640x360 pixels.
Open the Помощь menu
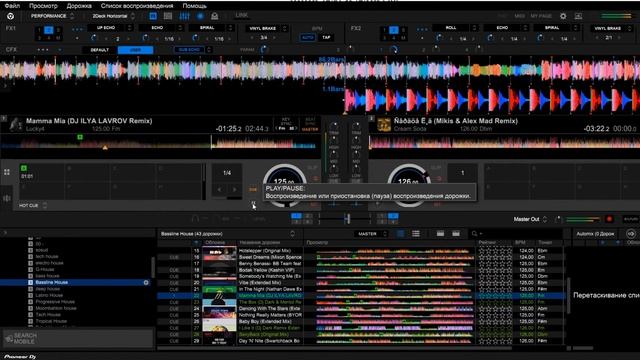[195, 6]
